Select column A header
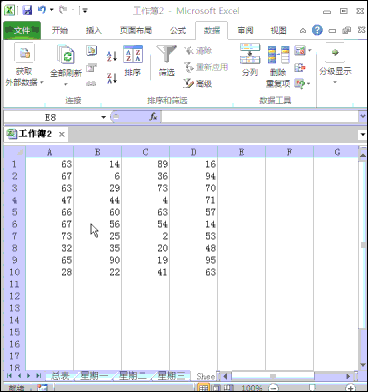The image size is (368, 392). (49, 152)
